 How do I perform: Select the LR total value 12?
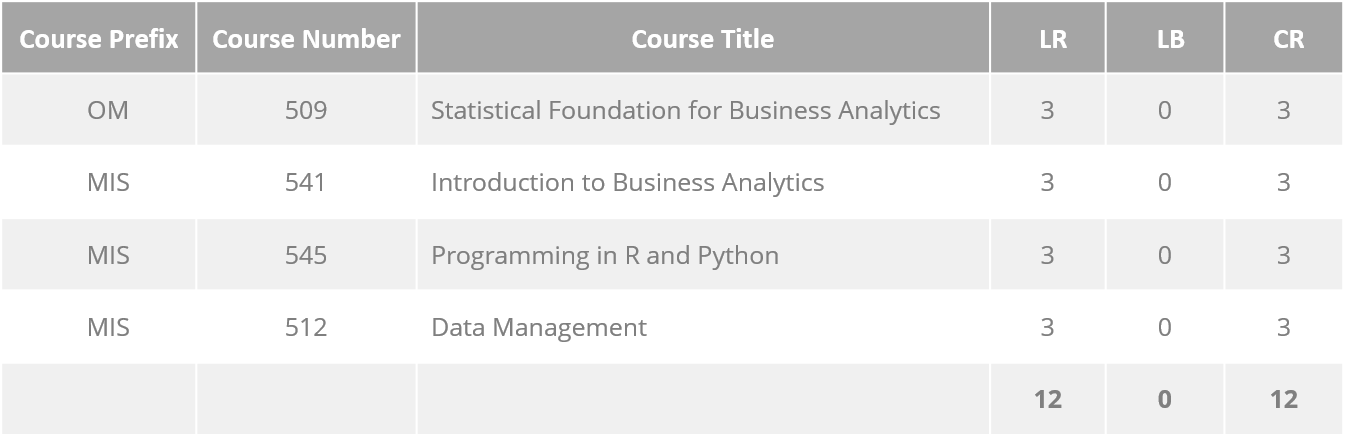click(1047, 399)
